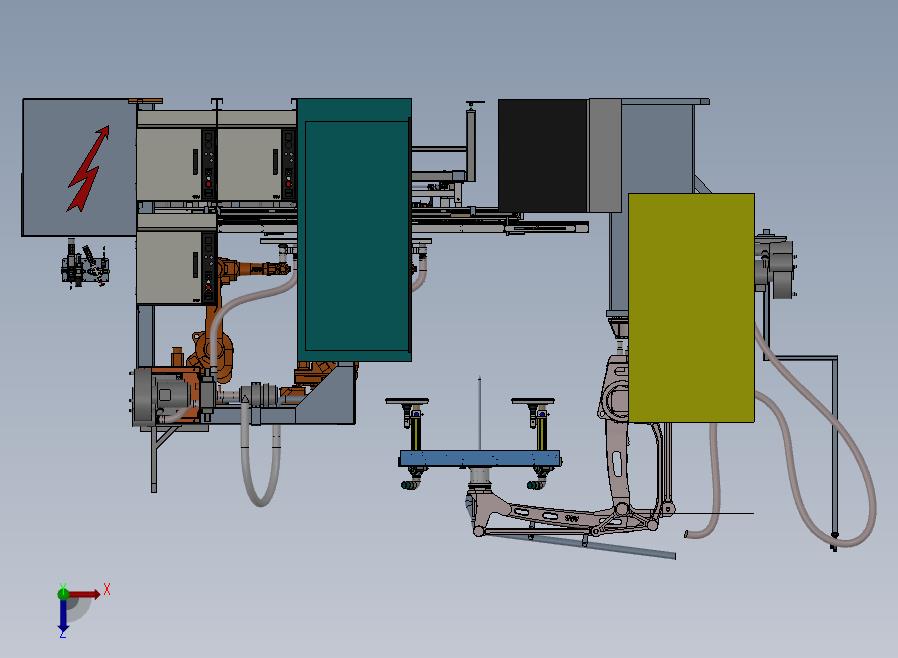Select the olive yellow box component
The height and width of the screenshot is (658, 898).
click(x=691, y=308)
